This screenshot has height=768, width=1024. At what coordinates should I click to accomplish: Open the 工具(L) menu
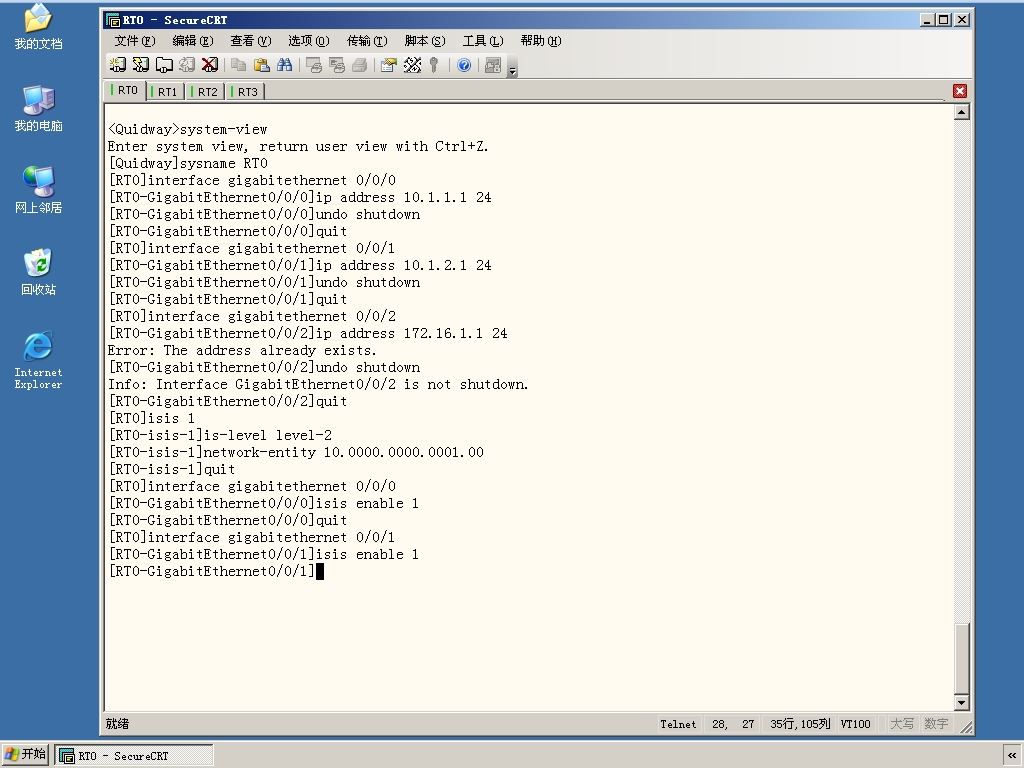483,40
